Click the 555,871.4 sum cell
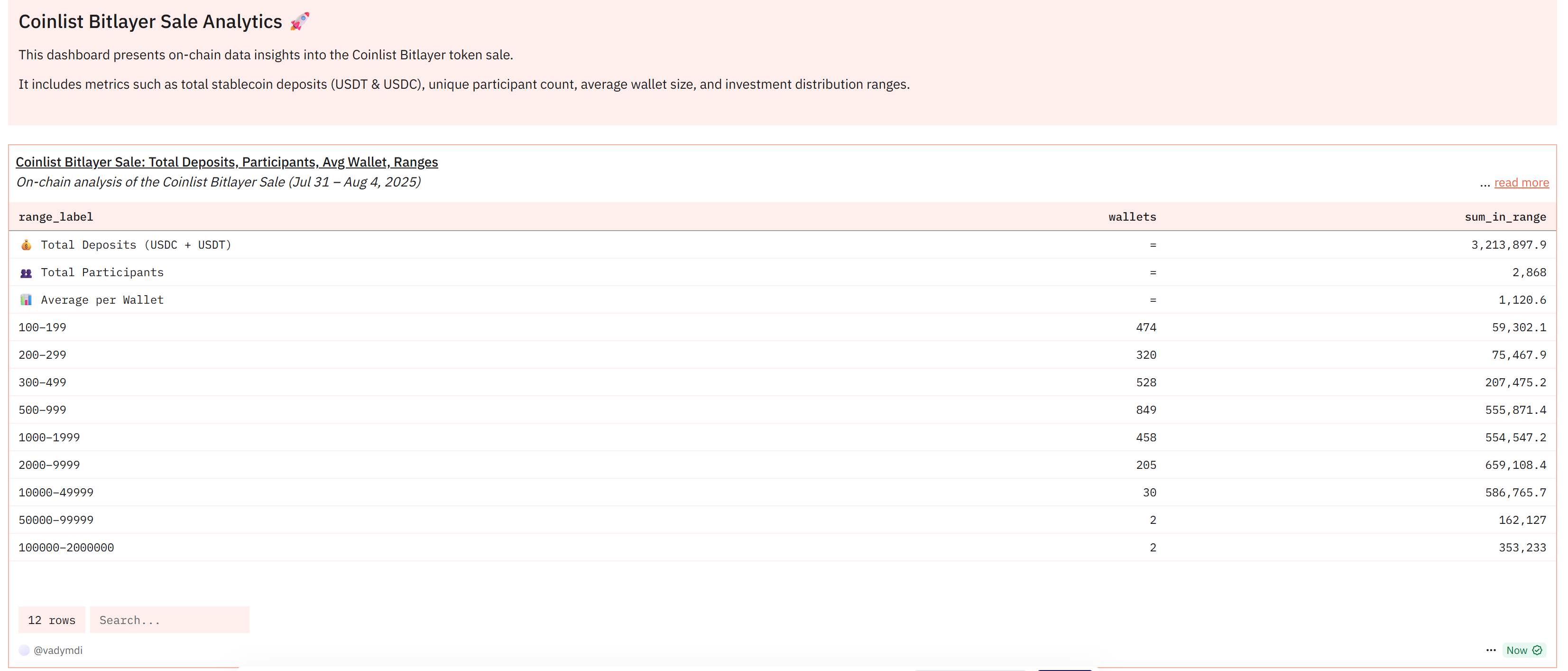 pyautogui.click(x=1516, y=410)
